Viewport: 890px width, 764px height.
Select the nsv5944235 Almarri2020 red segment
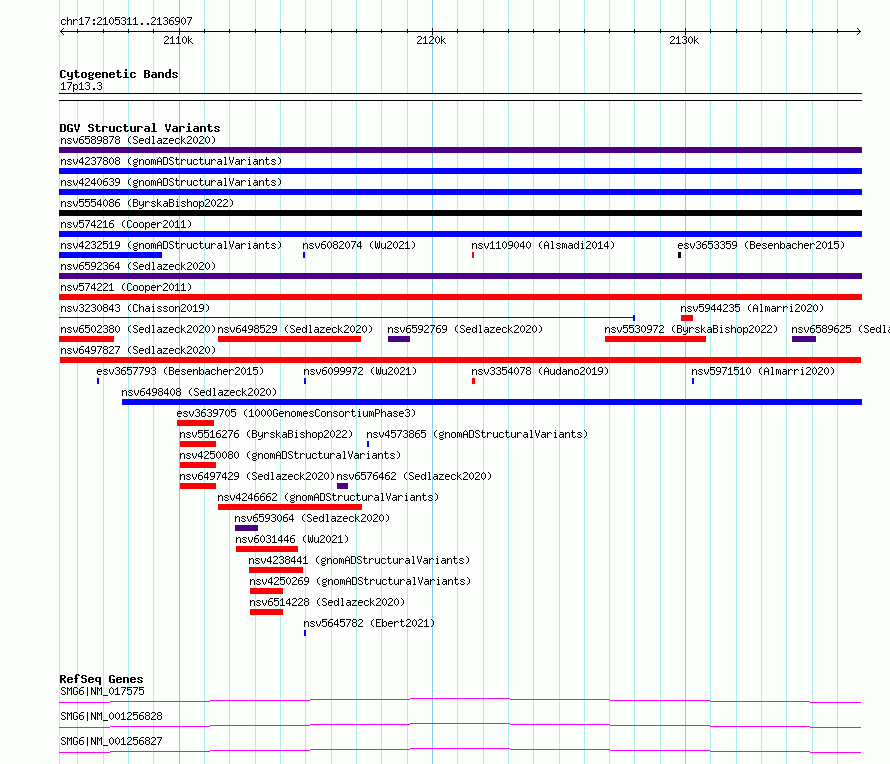[687, 318]
